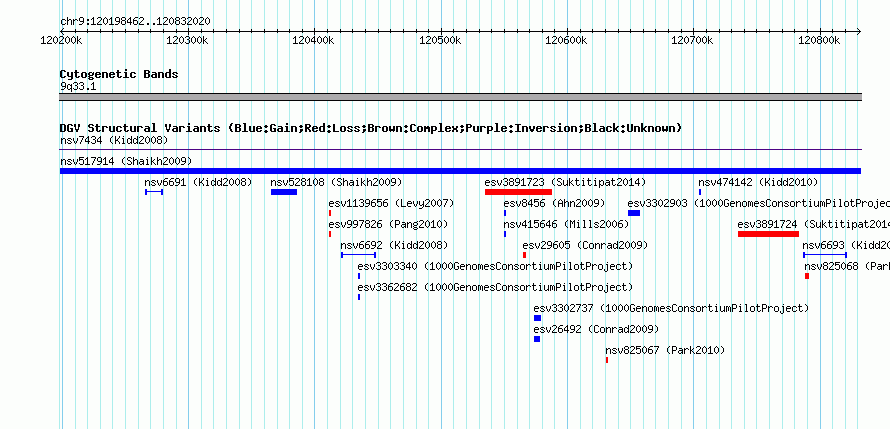The image size is (890, 429).
Task: Select the esv3302737 variant label
Action: [671, 308]
